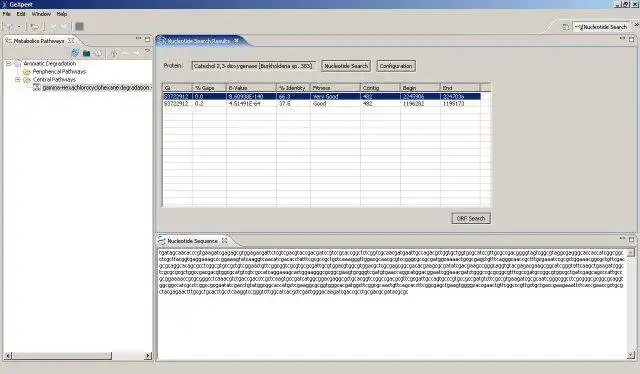Open the Edit menu
Image resolution: width=640 pixels, height=374 pixels.
coord(21,14)
